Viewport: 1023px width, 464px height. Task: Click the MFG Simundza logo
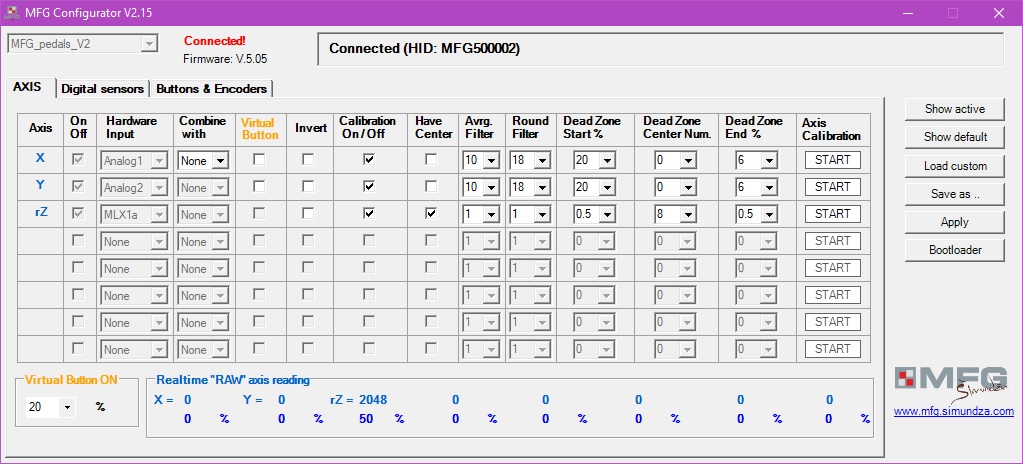[x=951, y=384]
